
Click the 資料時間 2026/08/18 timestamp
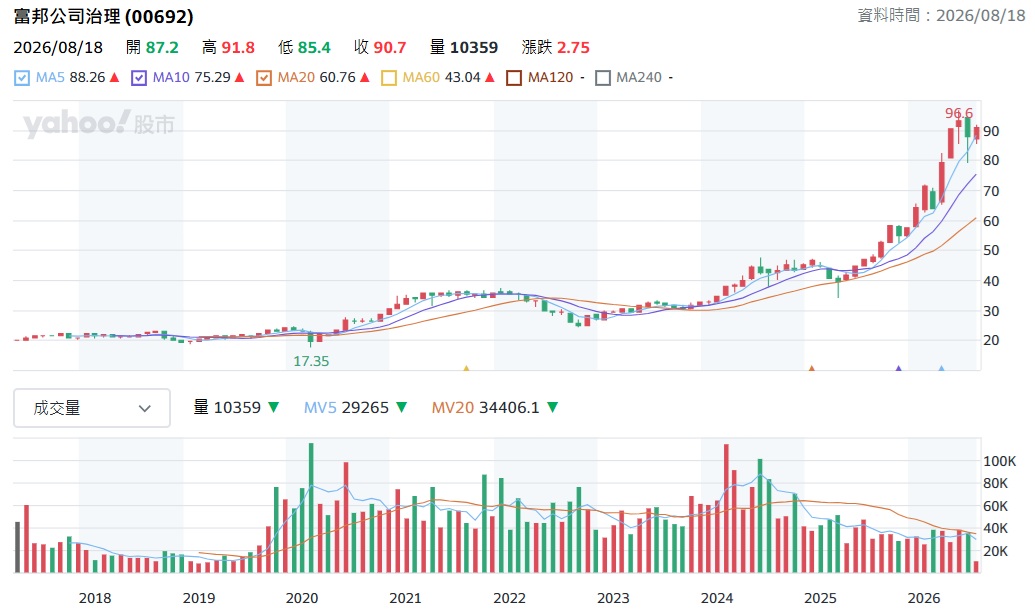tap(941, 15)
